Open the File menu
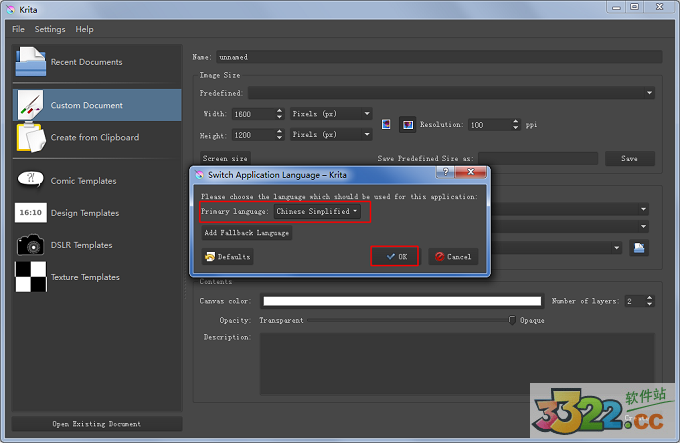 [x=18, y=29]
